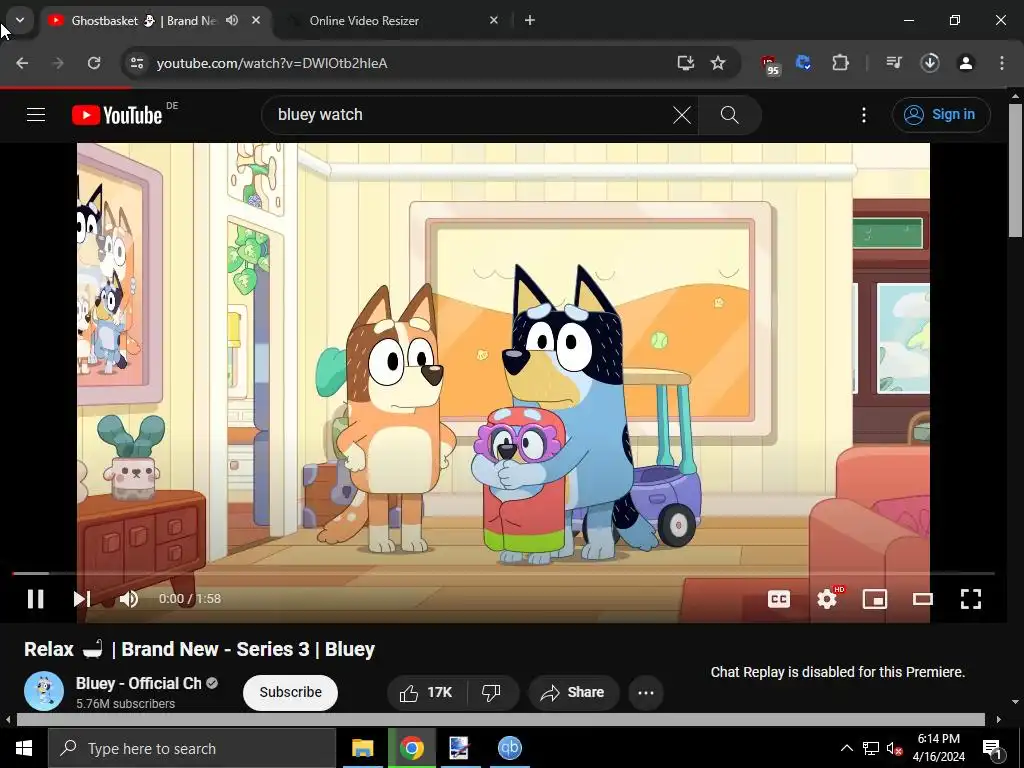This screenshot has width=1024, height=768.
Task: Open YouTube settings three-dot menu
Action: [x=864, y=115]
